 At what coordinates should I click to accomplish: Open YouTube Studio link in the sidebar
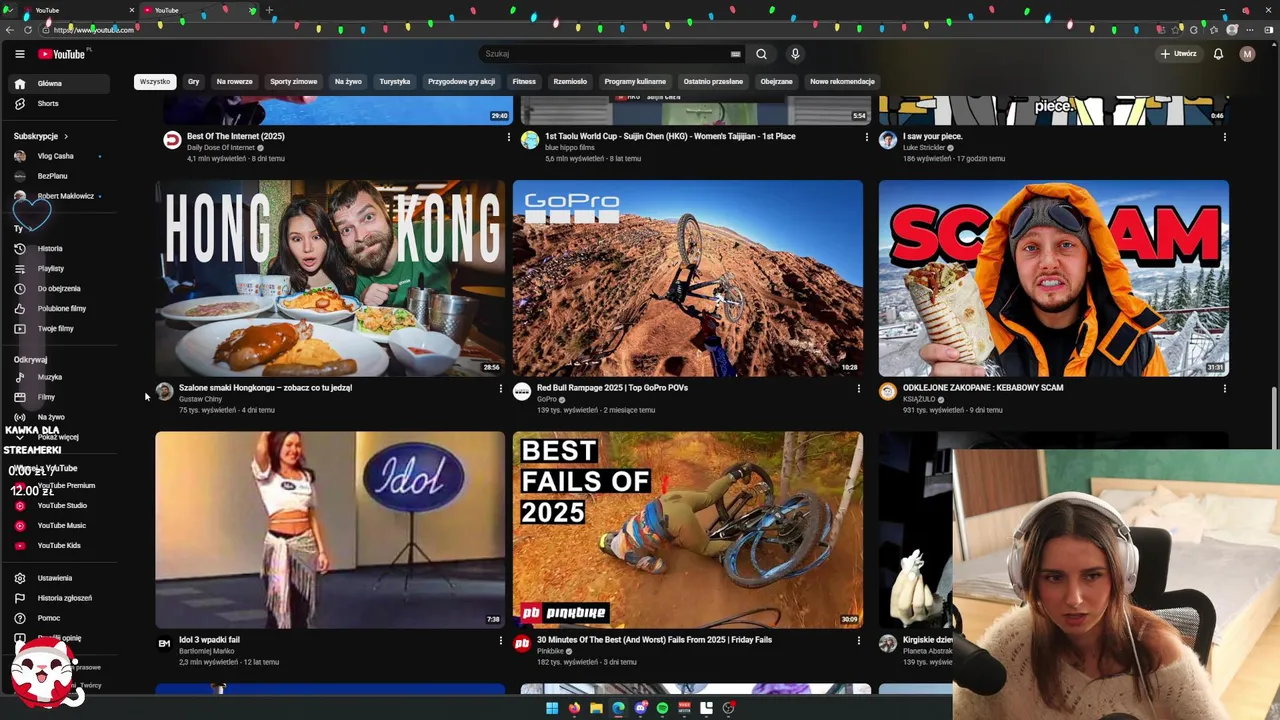click(59, 506)
